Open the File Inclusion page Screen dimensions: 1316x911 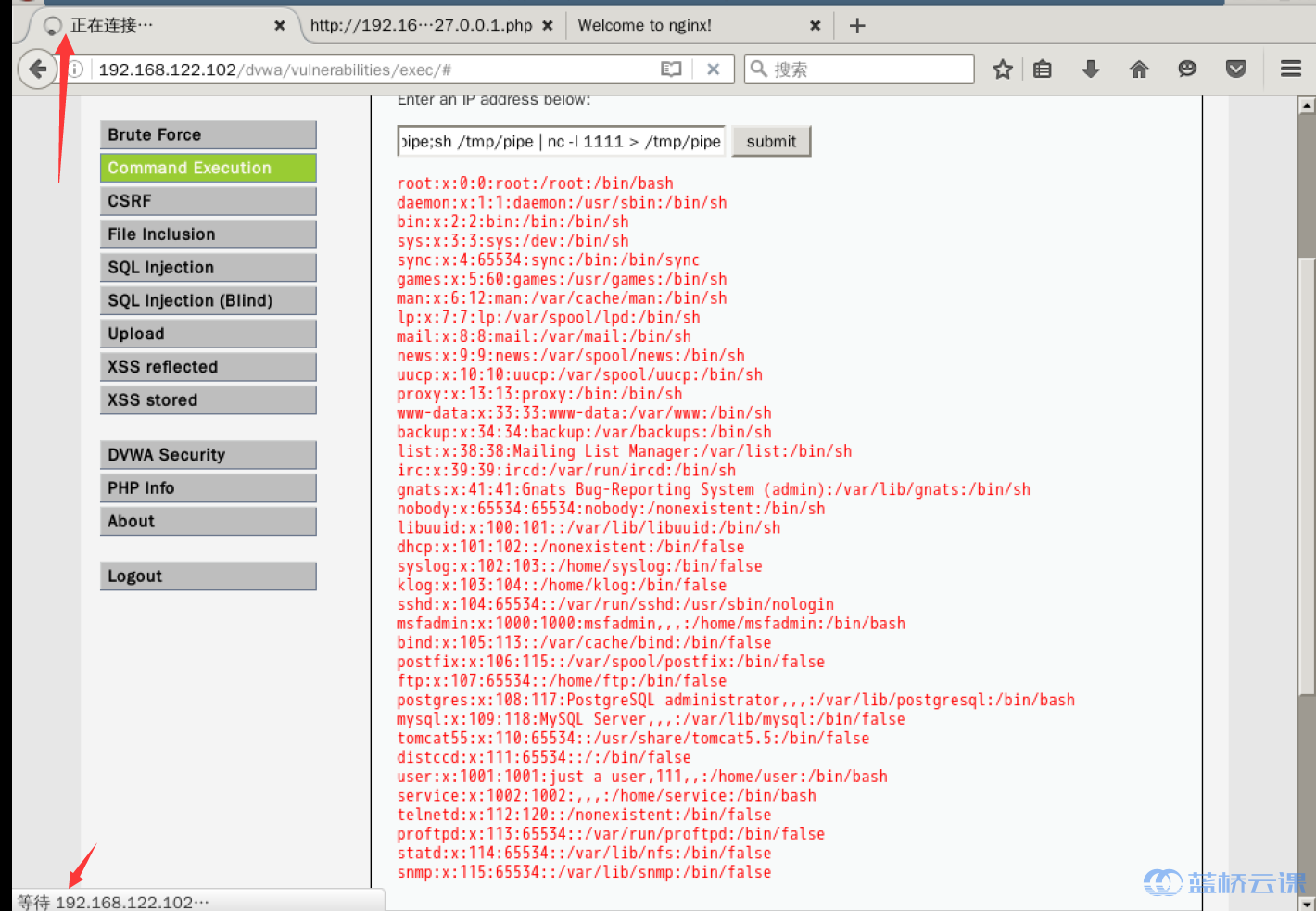tap(209, 234)
